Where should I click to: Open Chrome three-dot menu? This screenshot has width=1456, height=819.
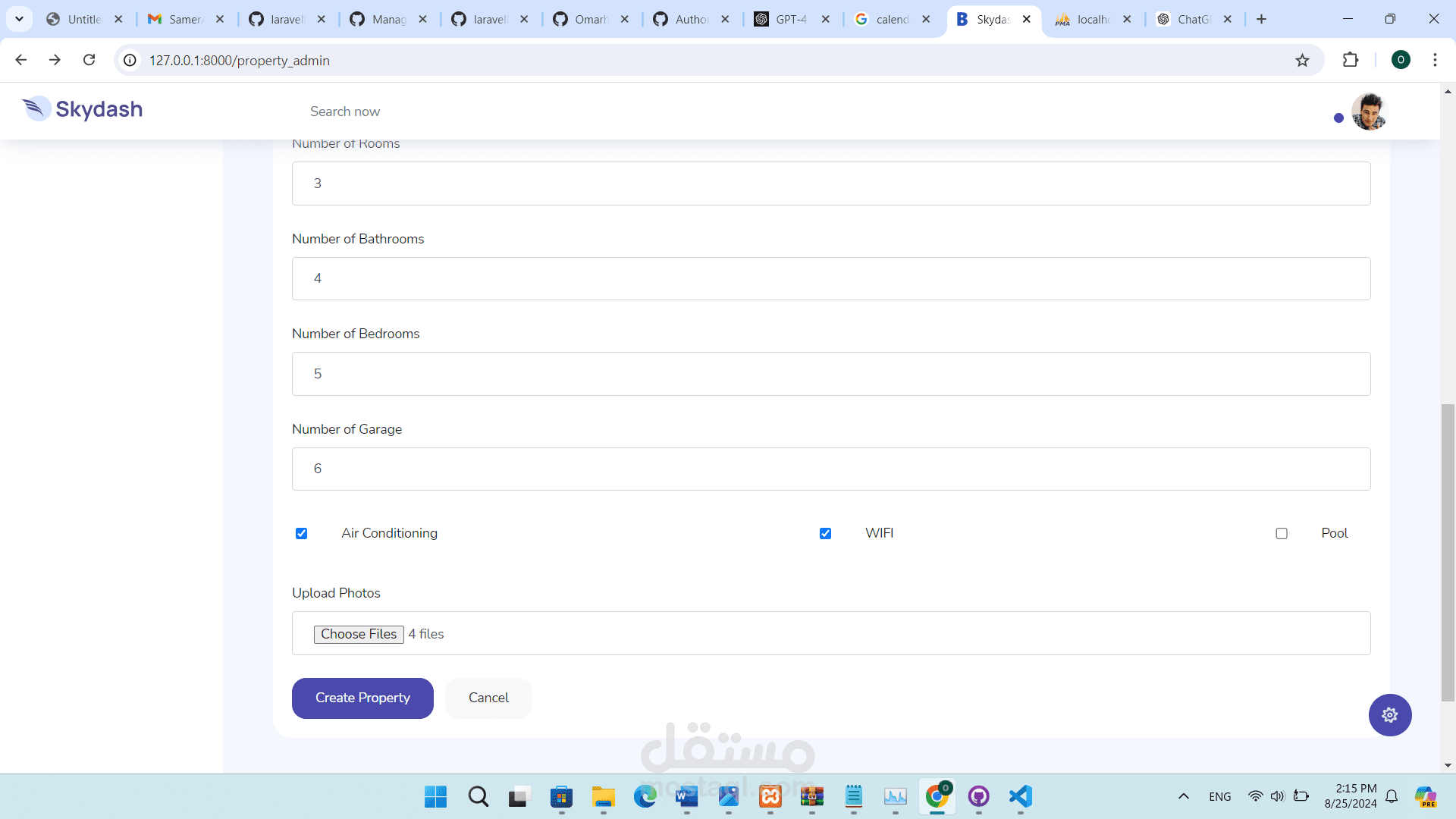[1435, 60]
